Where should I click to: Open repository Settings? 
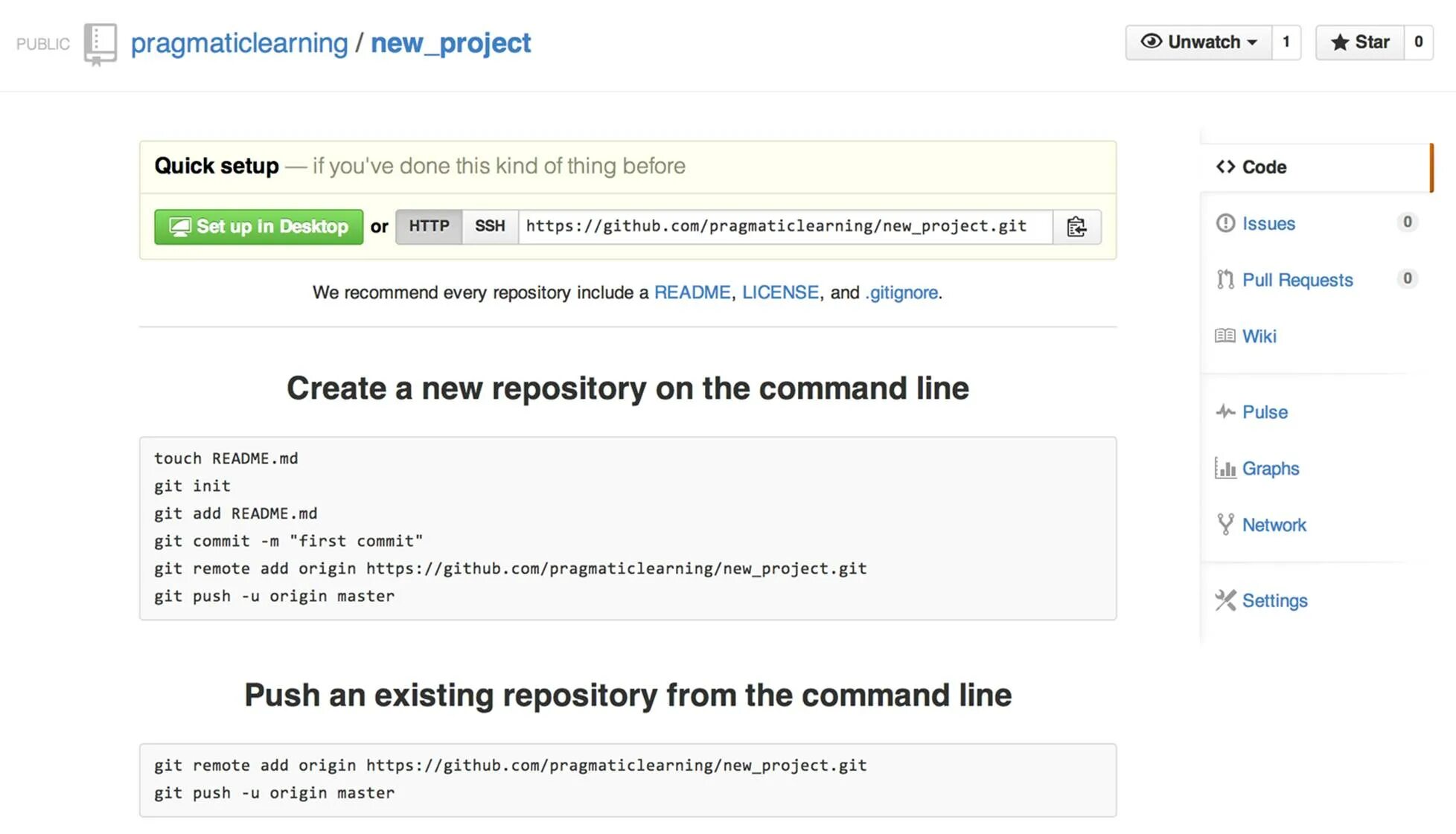pos(1275,601)
